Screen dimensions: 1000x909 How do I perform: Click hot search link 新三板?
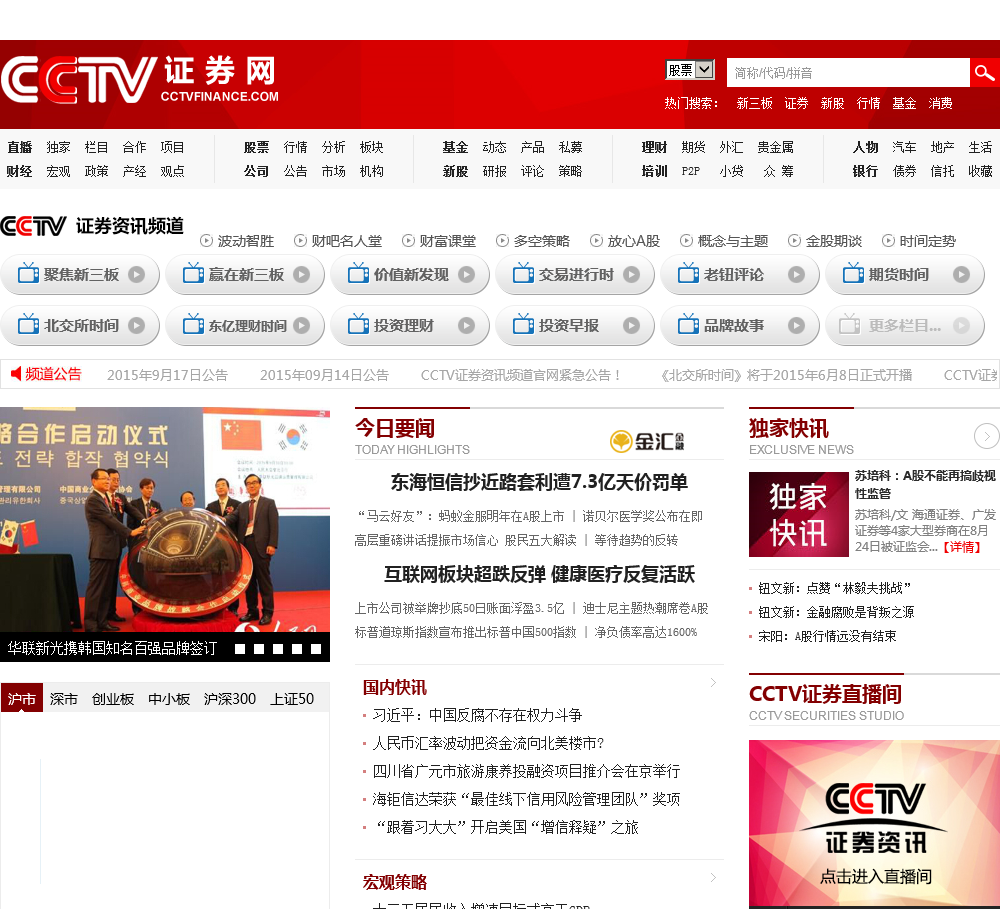click(x=754, y=103)
